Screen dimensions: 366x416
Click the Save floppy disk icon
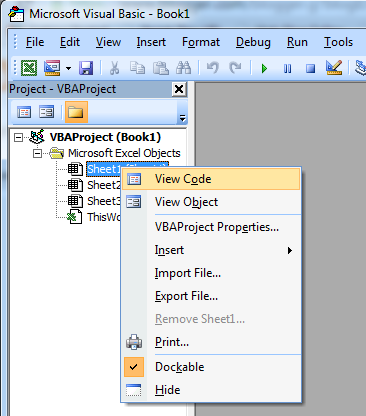click(86, 68)
